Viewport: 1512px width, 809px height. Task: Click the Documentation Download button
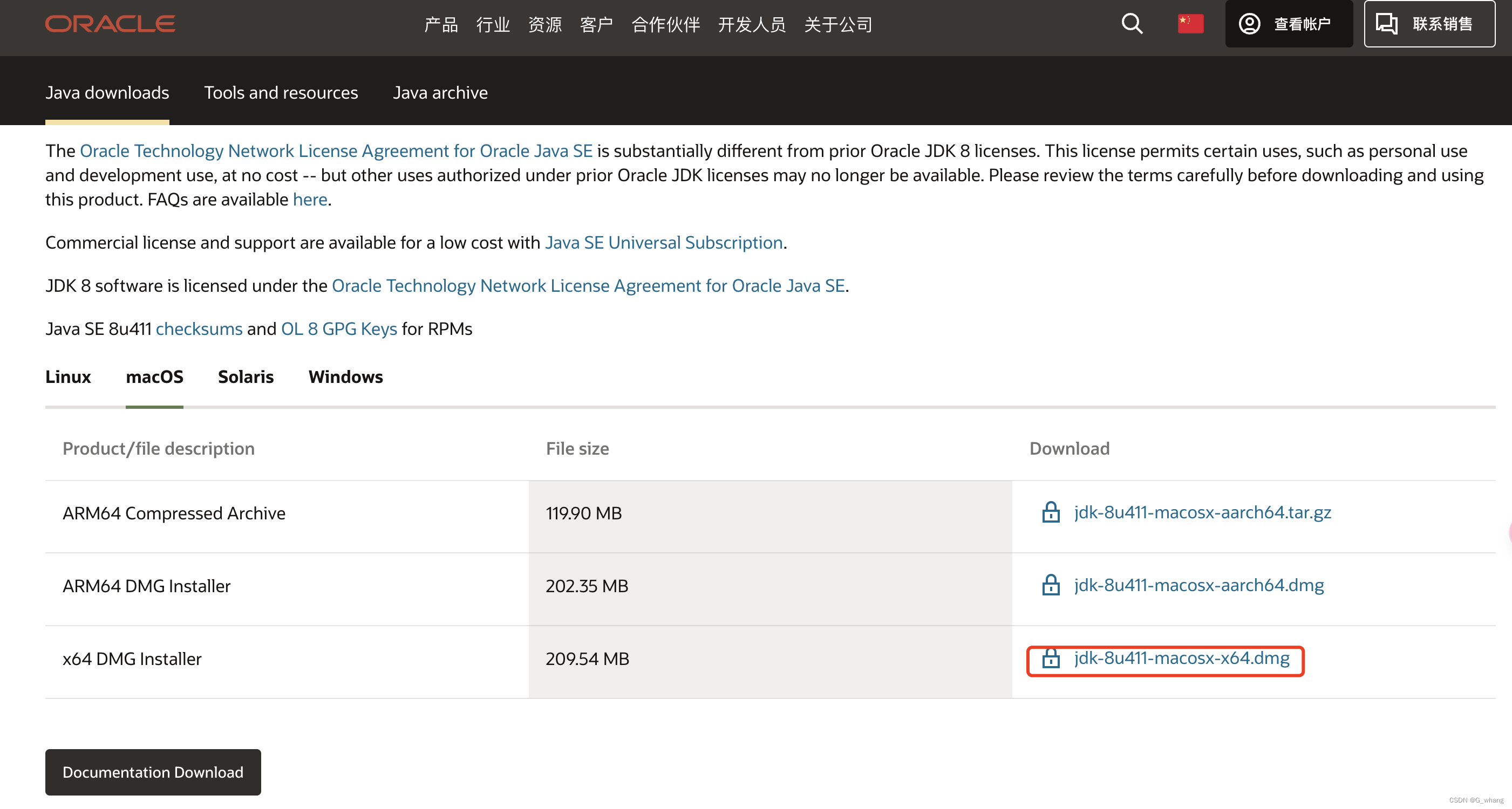coord(153,772)
